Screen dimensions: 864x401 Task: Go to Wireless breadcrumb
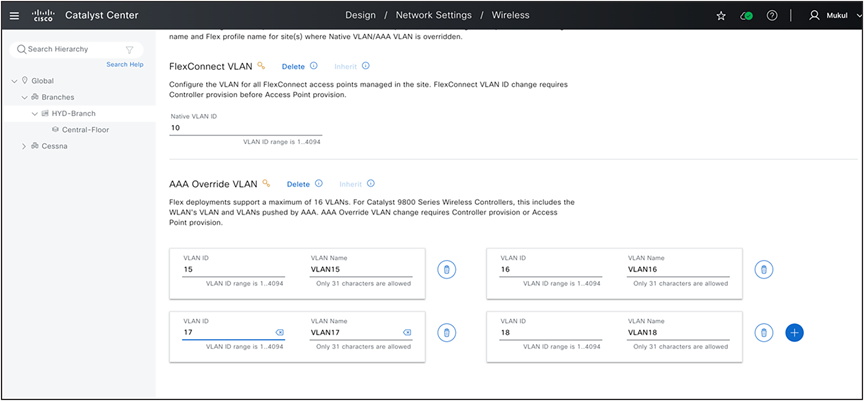(510, 15)
